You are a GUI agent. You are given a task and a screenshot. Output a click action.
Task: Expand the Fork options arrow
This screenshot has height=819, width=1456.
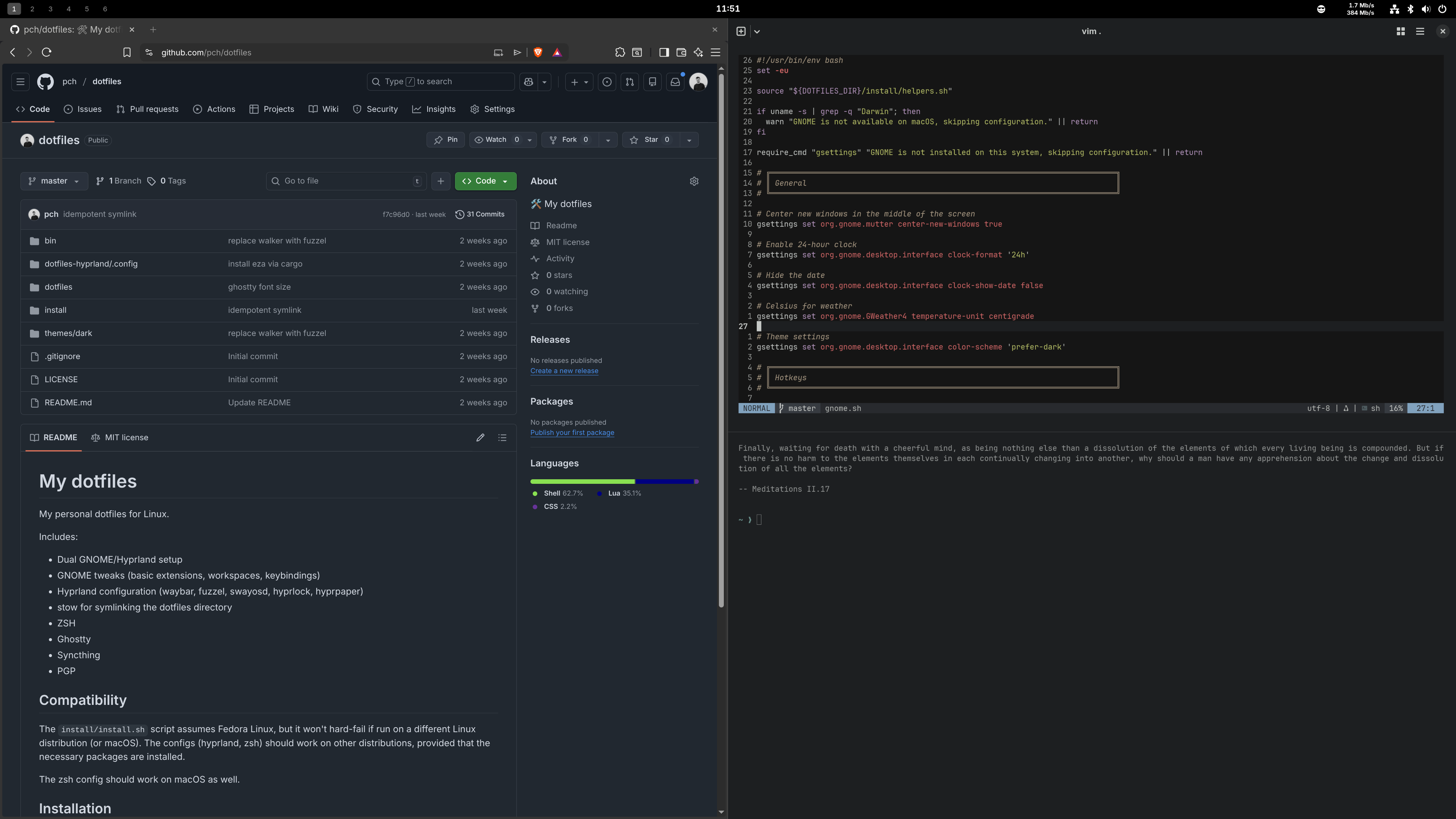click(x=607, y=140)
